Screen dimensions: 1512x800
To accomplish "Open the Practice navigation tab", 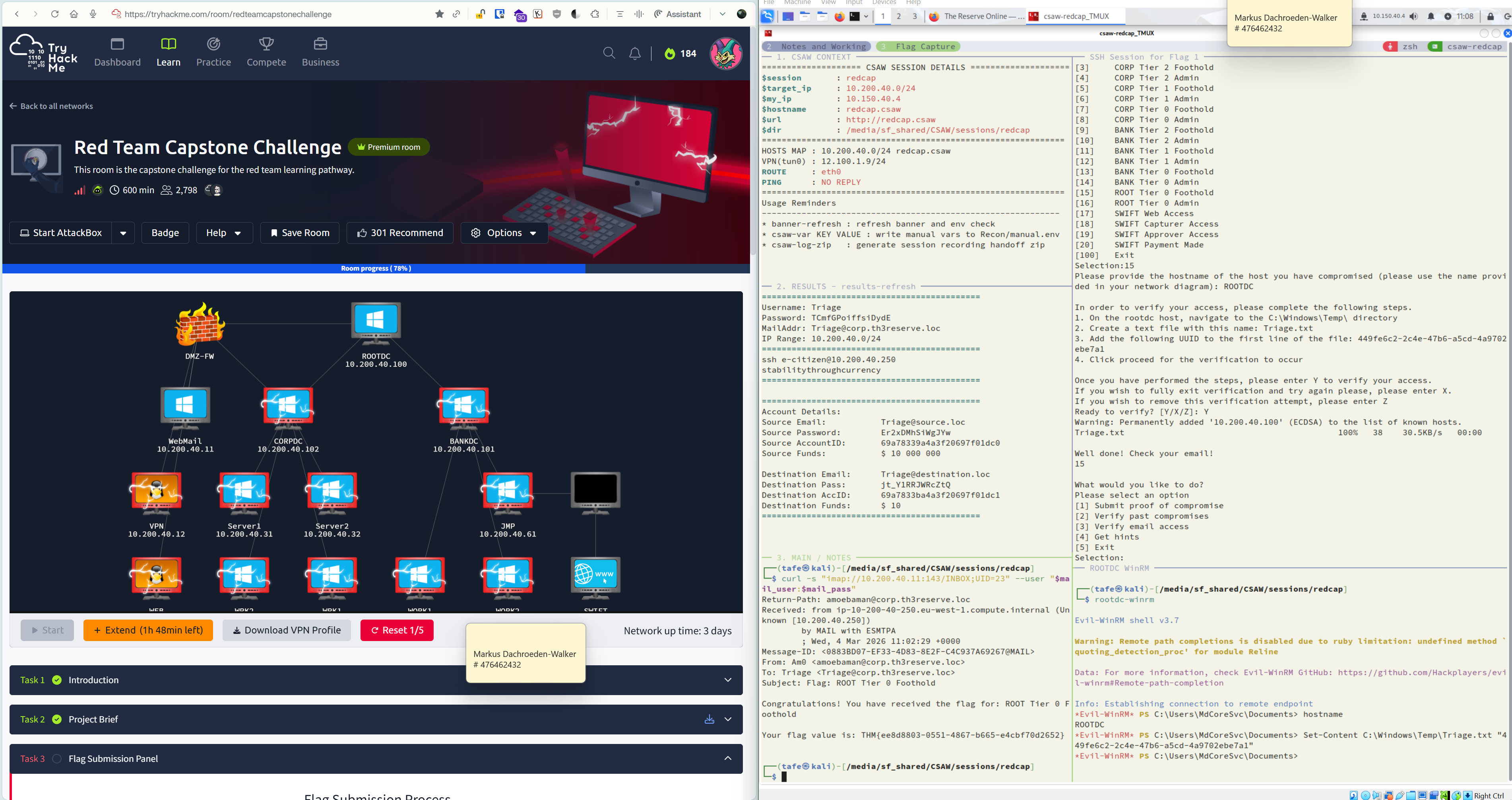I will 213,52.
